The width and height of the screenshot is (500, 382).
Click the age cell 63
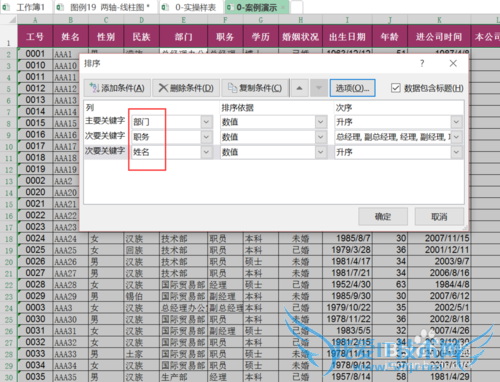pos(390,284)
